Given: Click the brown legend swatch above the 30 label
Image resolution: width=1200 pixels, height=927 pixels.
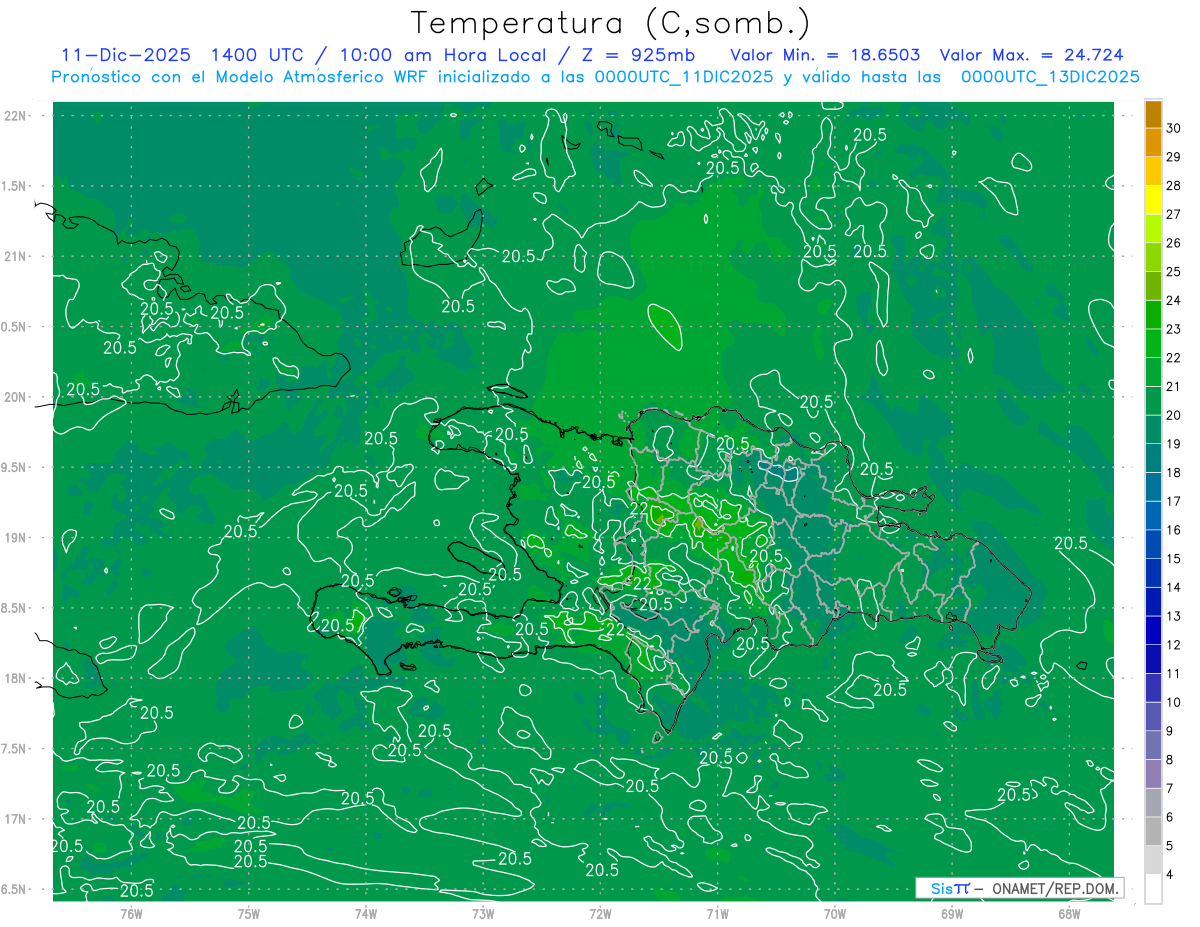Looking at the screenshot, I should (x=1154, y=114).
